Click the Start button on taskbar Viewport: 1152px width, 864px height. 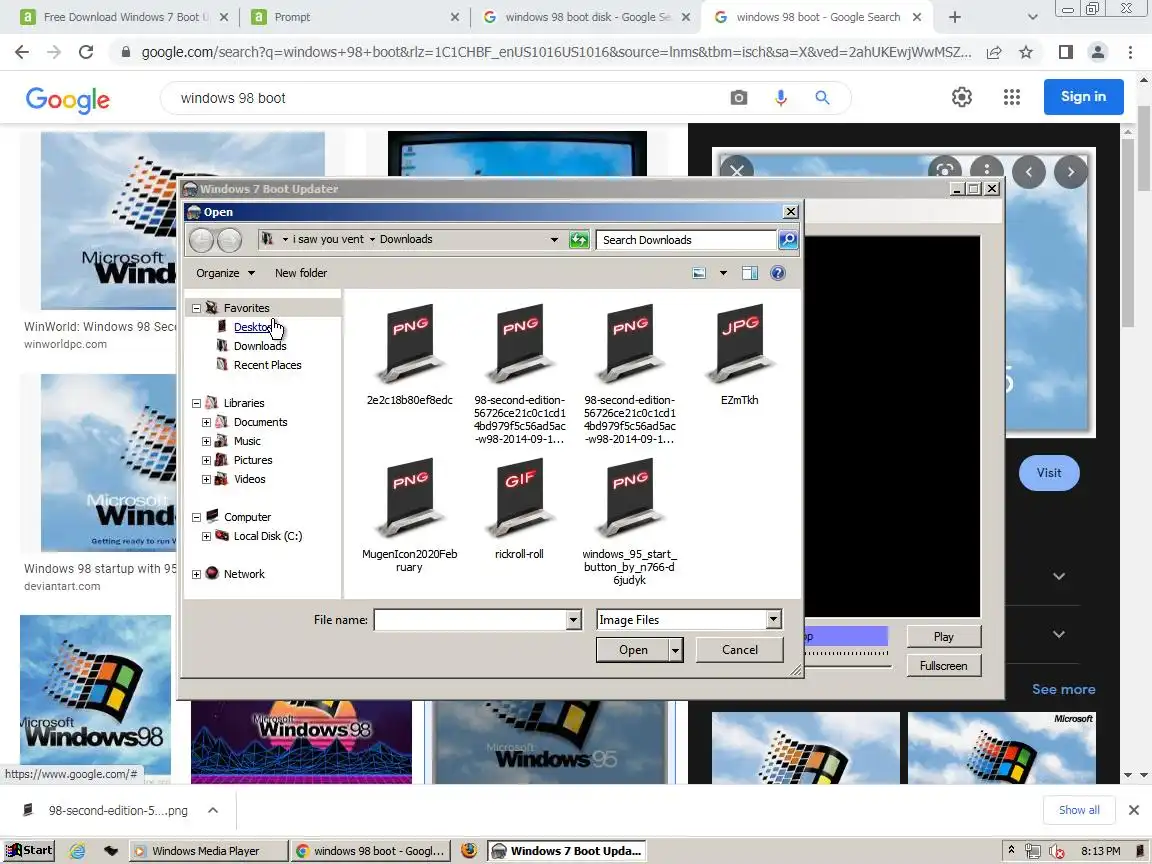coord(30,851)
